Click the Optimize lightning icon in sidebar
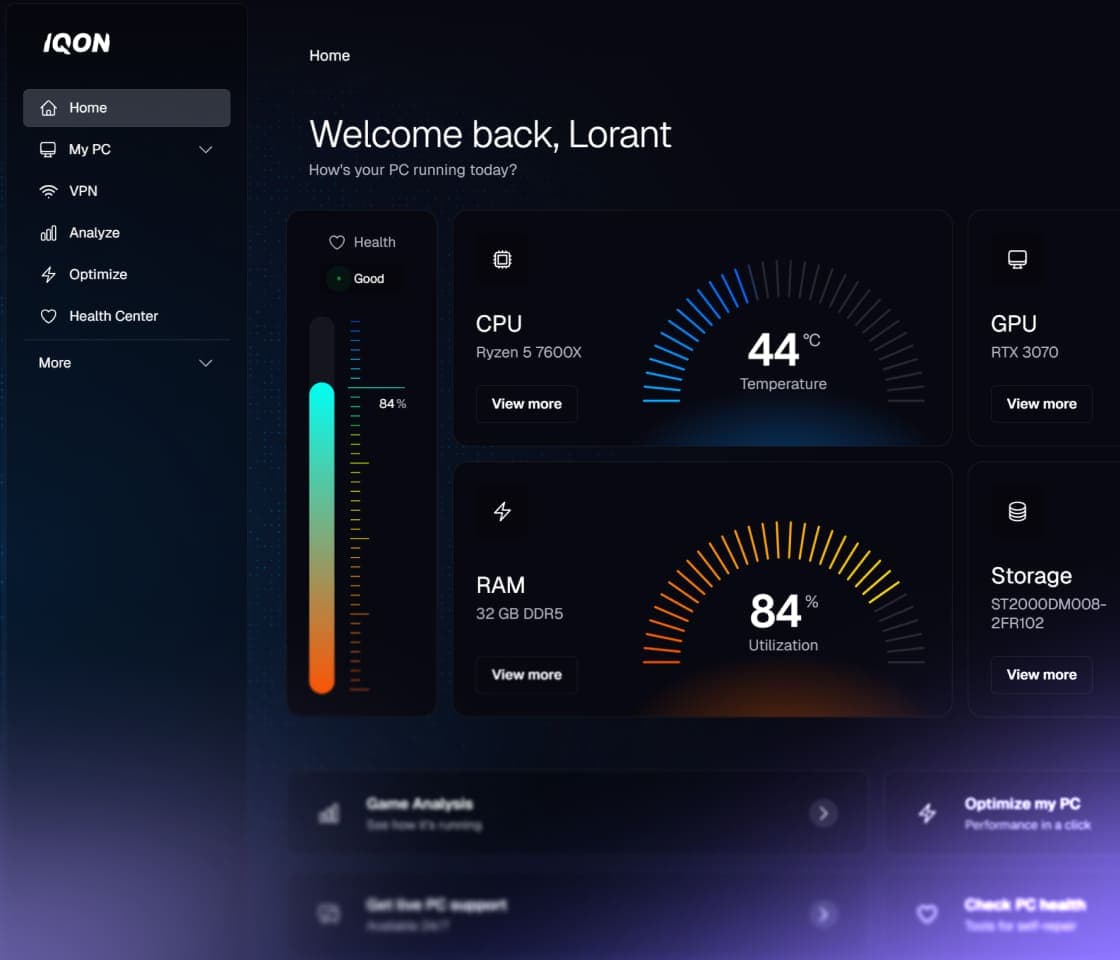 [49, 274]
